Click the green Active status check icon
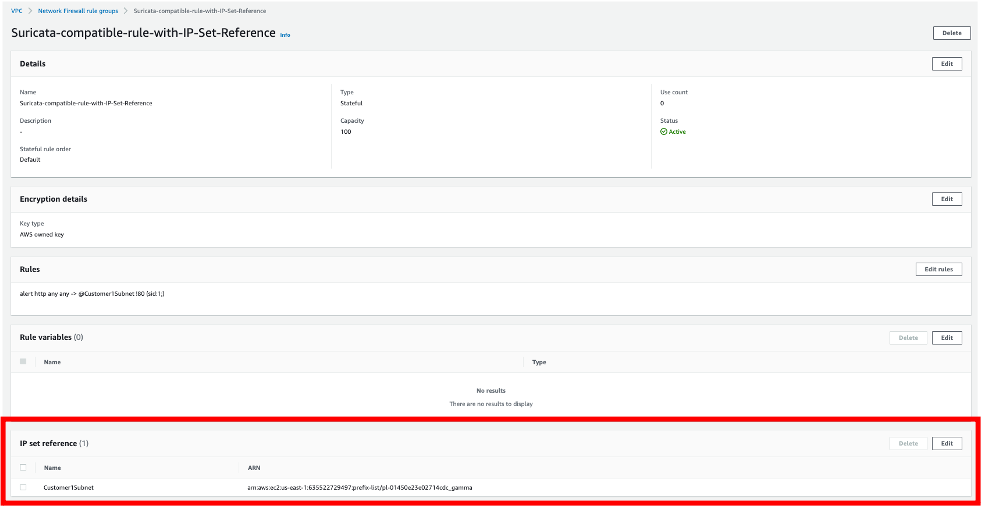The height and width of the screenshot is (506, 981). pos(663,132)
